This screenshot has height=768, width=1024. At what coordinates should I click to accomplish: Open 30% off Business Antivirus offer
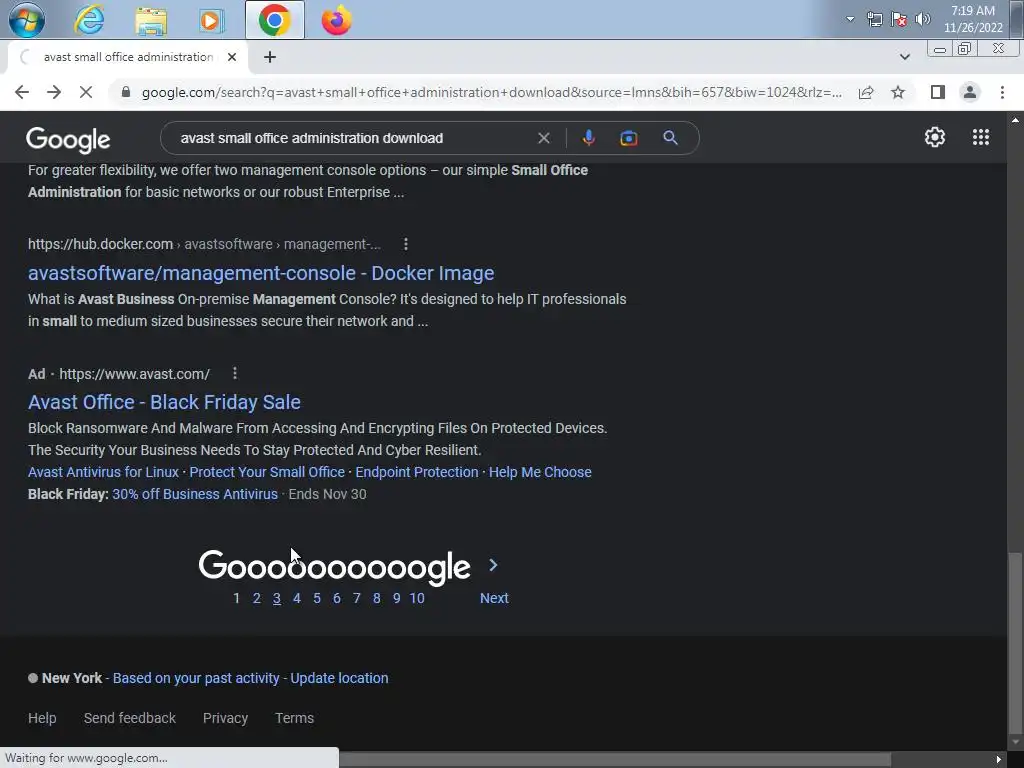[195, 494]
